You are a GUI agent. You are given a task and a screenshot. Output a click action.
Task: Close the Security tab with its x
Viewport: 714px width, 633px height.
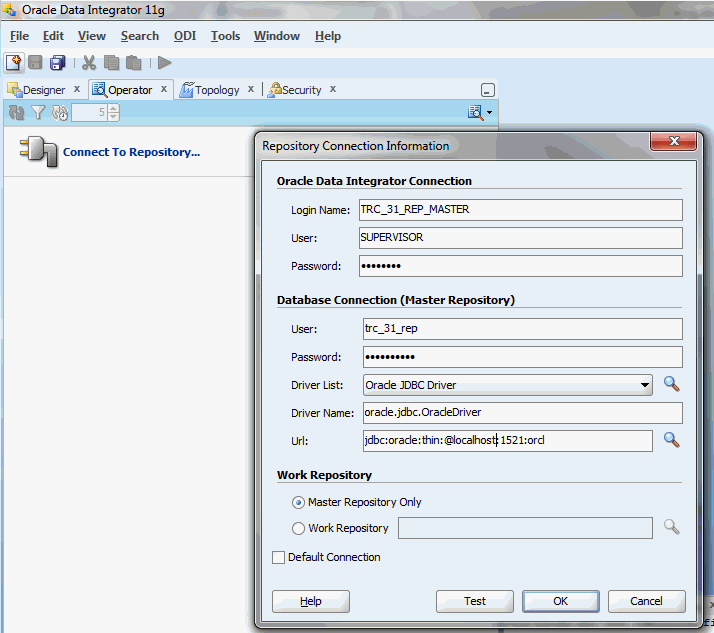point(333,89)
